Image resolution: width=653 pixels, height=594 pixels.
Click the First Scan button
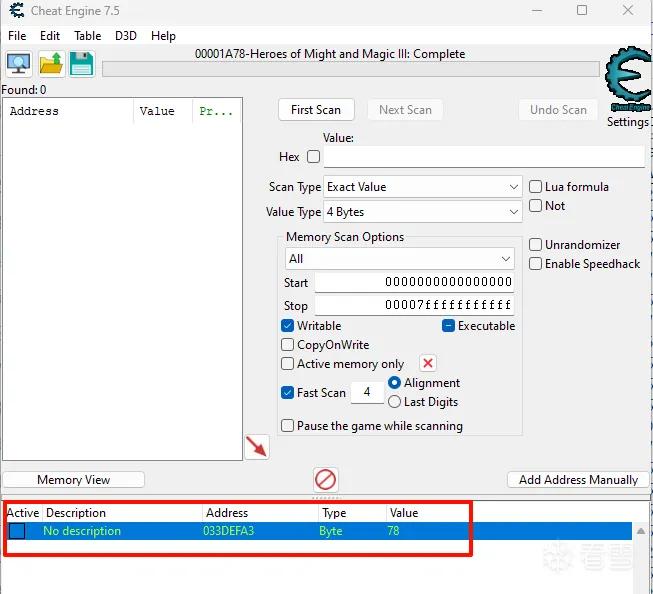coord(316,110)
